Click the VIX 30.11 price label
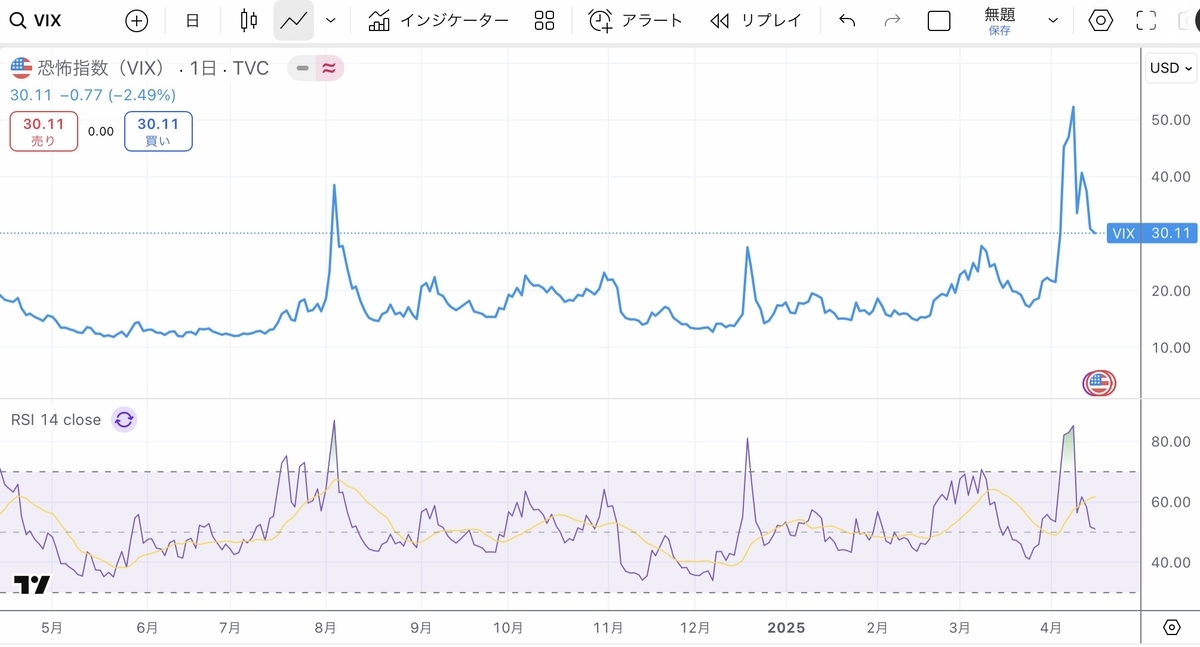The height and width of the screenshot is (647, 1200). pos(1151,233)
